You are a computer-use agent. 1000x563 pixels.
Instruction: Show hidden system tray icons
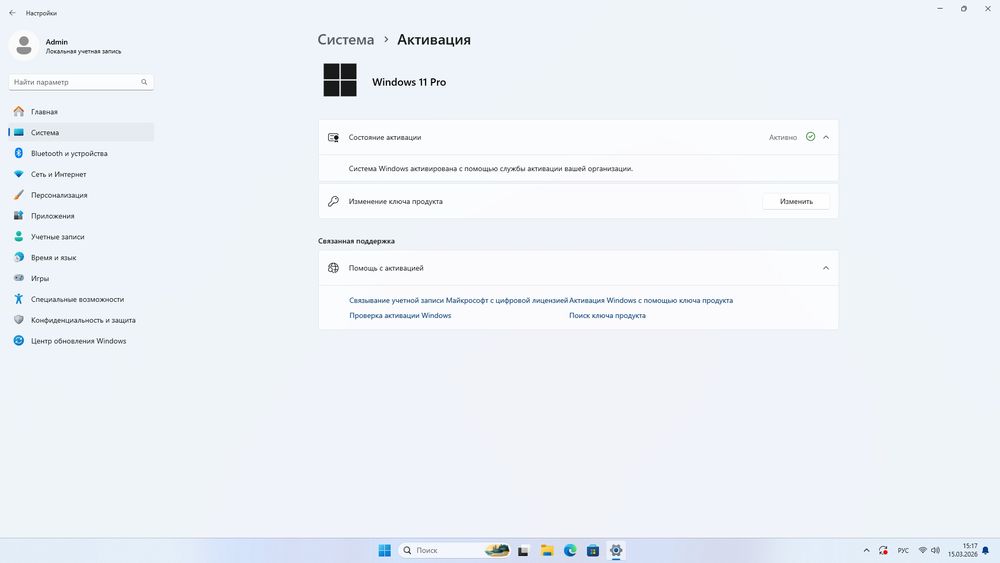point(866,550)
